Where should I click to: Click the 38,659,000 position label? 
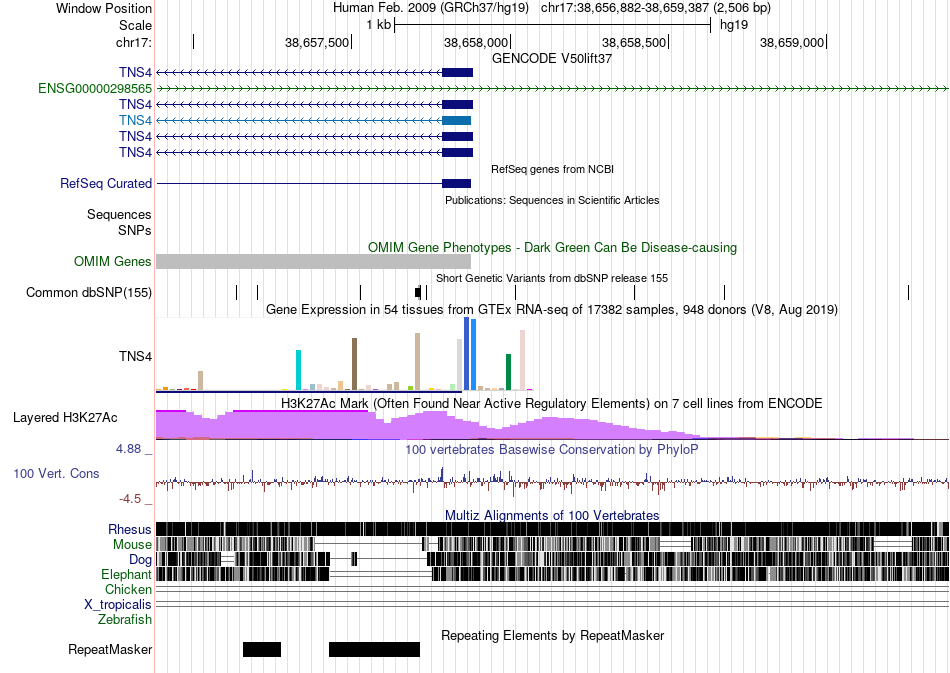pos(792,42)
